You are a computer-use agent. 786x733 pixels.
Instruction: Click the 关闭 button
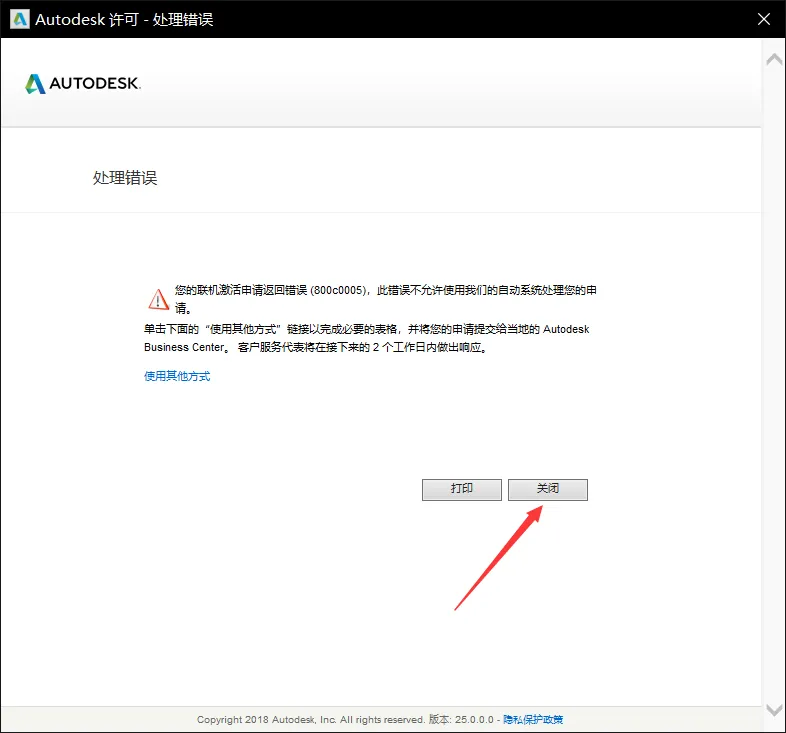[547, 489]
